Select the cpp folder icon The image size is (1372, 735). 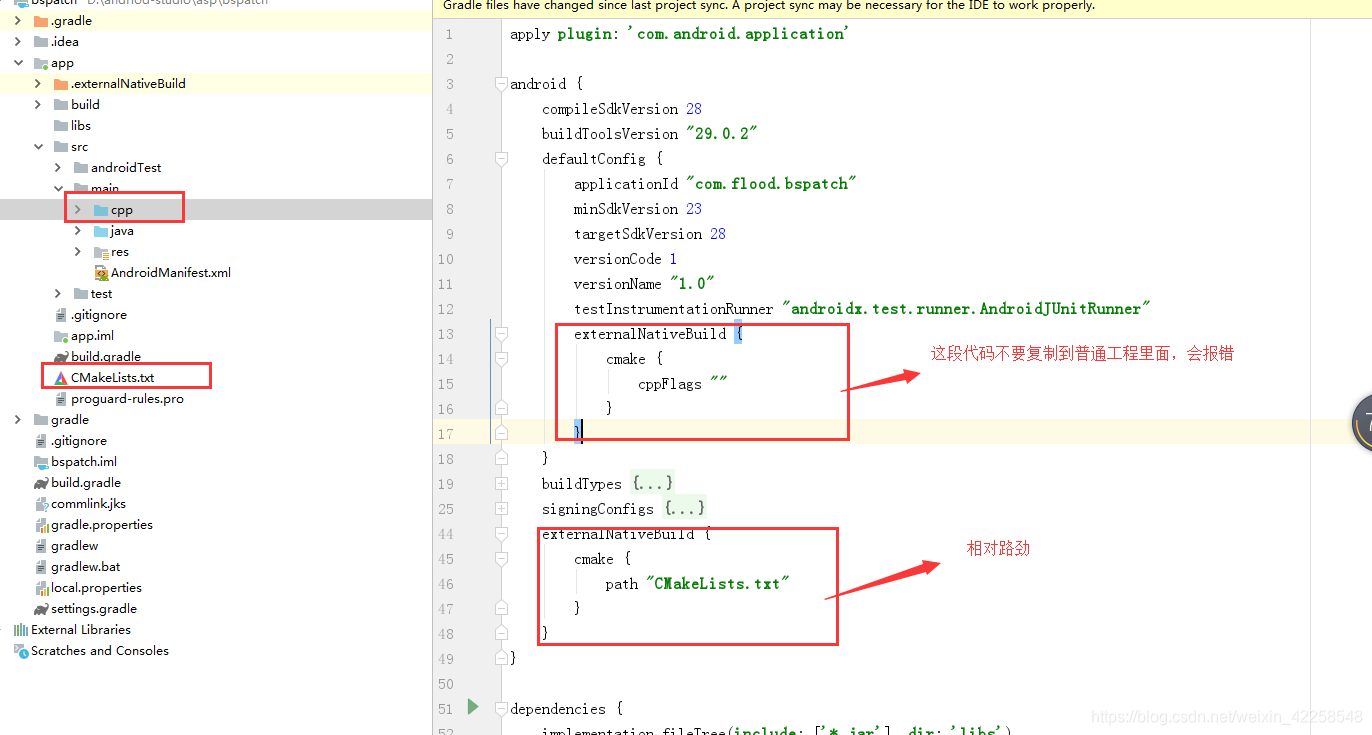(x=101, y=210)
